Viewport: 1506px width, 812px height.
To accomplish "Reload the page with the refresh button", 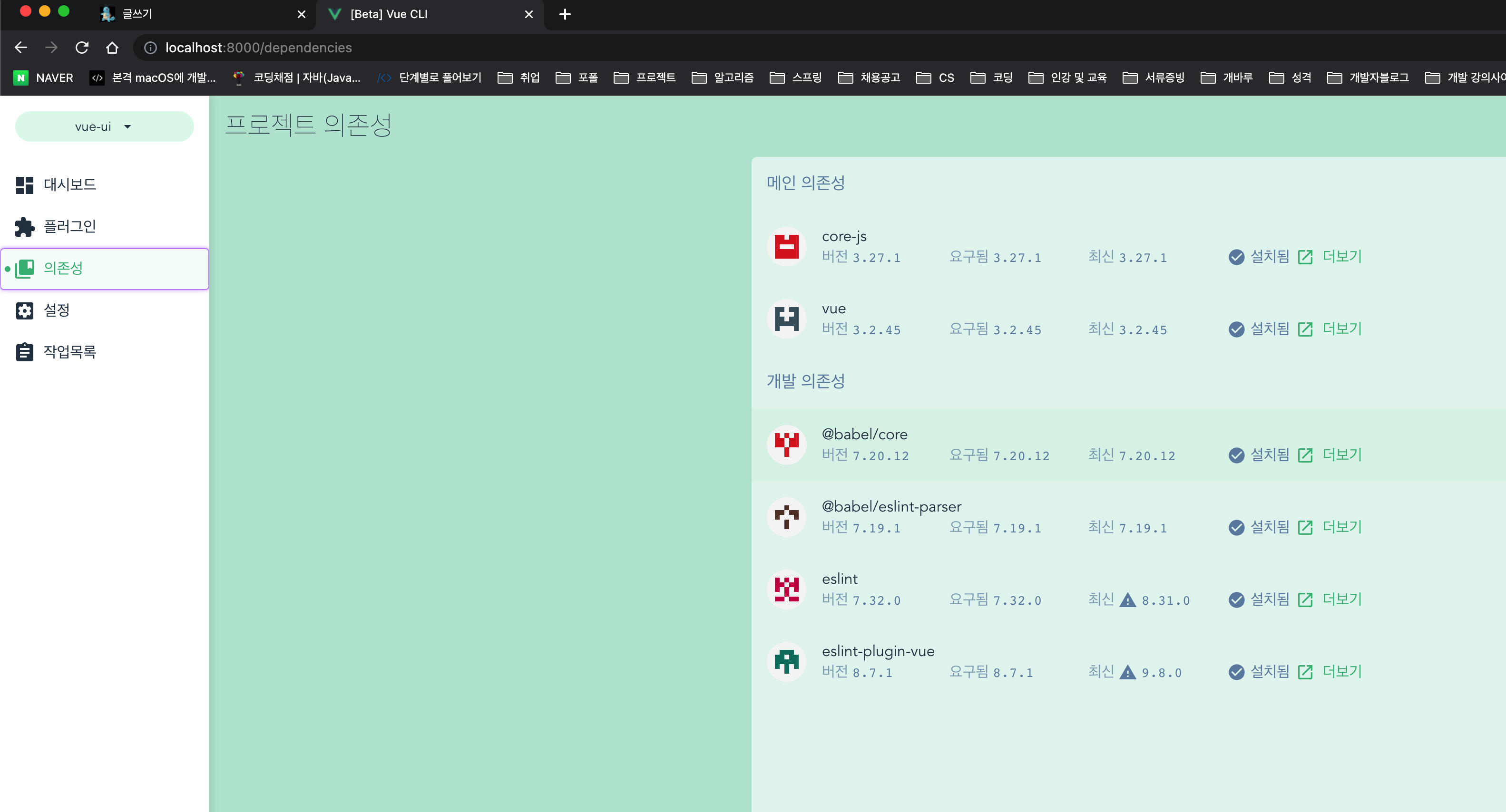I will pyautogui.click(x=82, y=48).
